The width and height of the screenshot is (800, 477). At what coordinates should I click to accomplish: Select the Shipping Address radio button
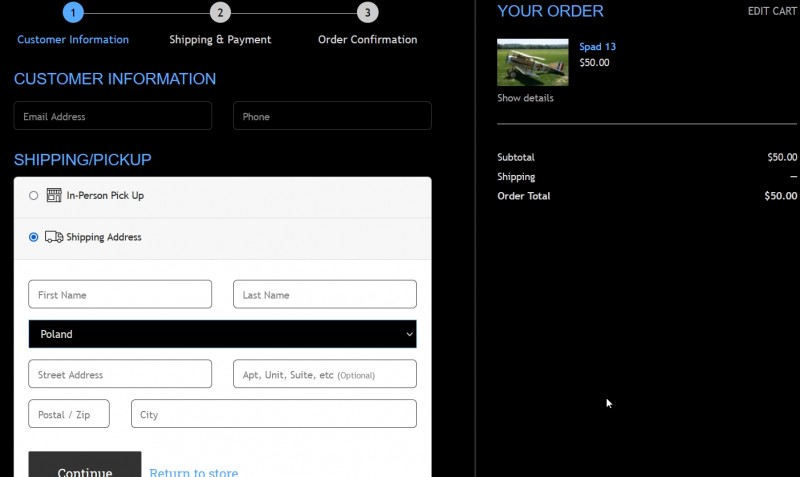(34, 237)
